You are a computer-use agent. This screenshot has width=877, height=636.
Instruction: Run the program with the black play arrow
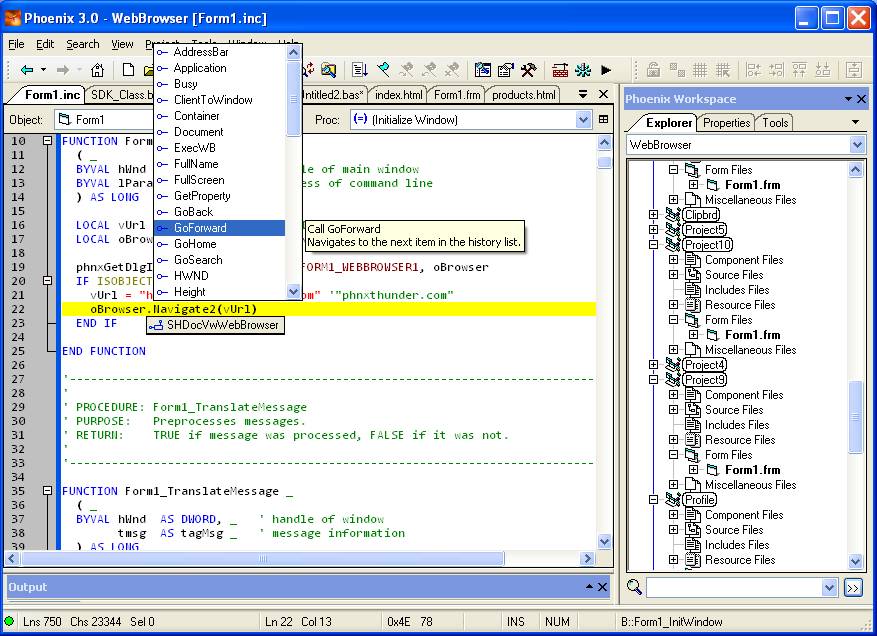pyautogui.click(x=606, y=70)
